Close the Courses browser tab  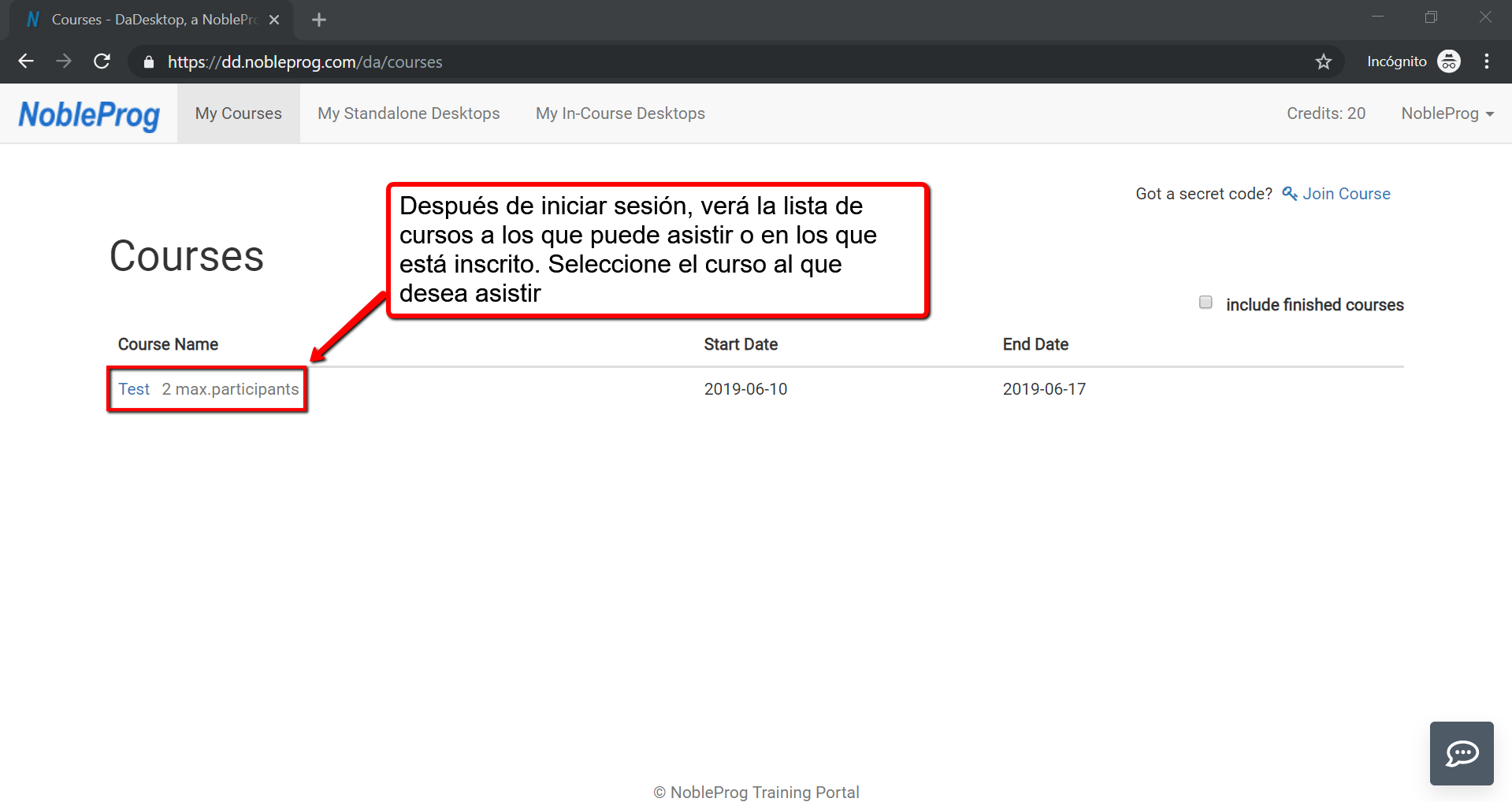[x=274, y=20]
